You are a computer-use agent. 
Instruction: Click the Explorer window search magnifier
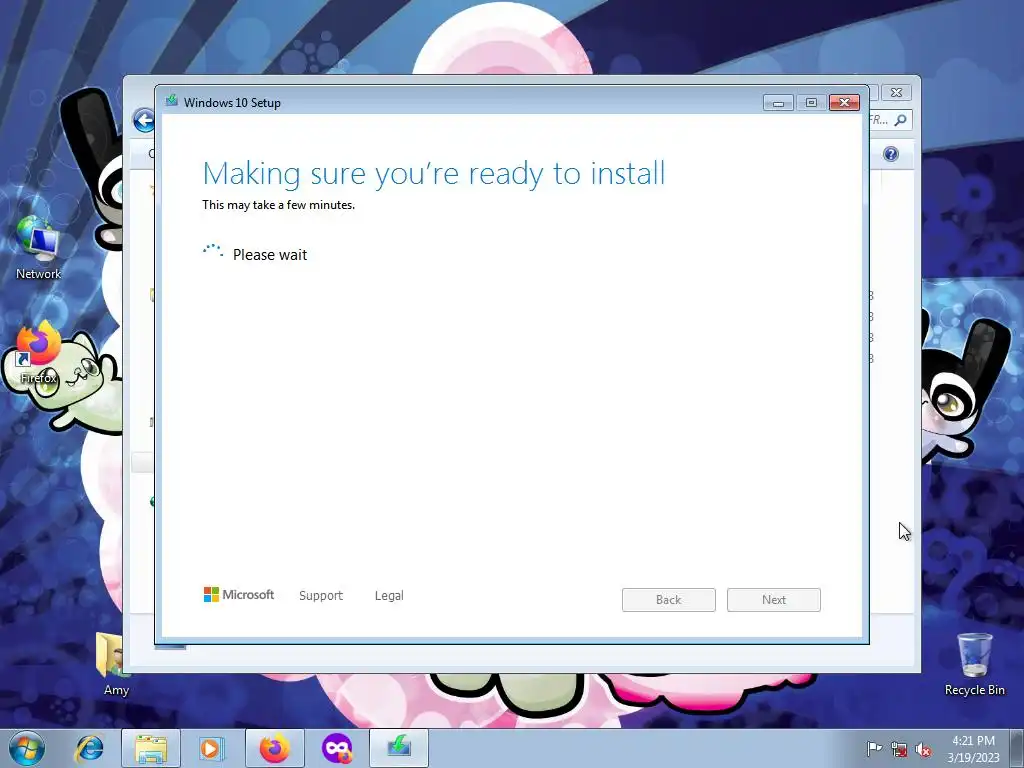tap(901, 120)
